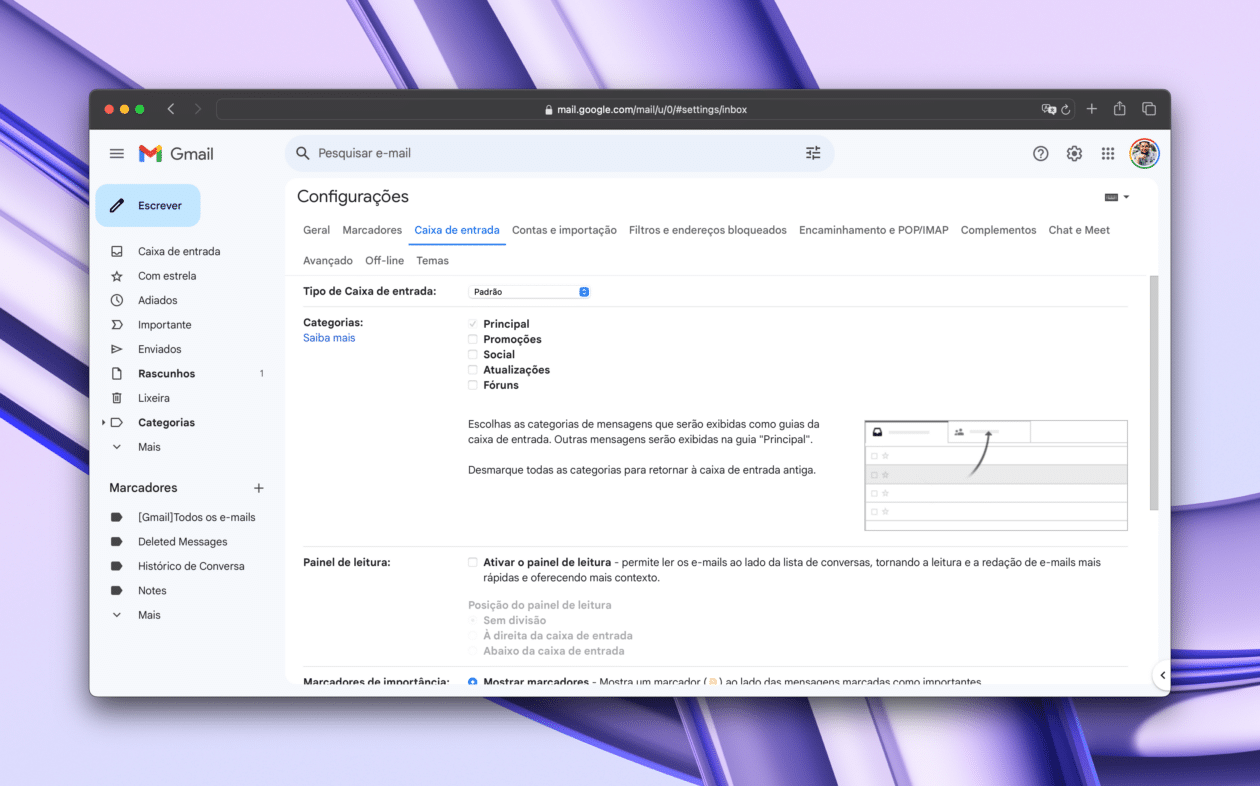Open the Temas settings tab
1260x786 pixels.
433,261
